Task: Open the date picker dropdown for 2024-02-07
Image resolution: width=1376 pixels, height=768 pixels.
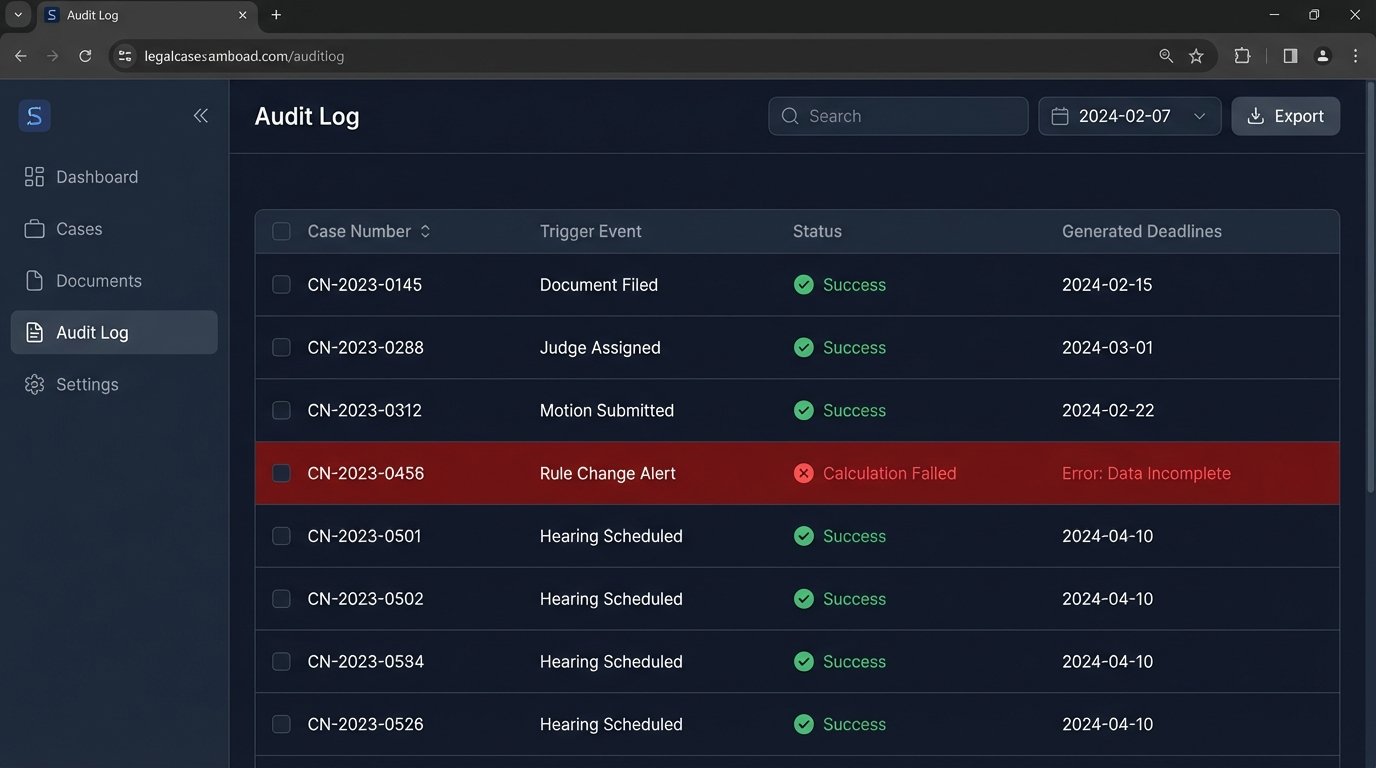Action: click(x=1199, y=116)
